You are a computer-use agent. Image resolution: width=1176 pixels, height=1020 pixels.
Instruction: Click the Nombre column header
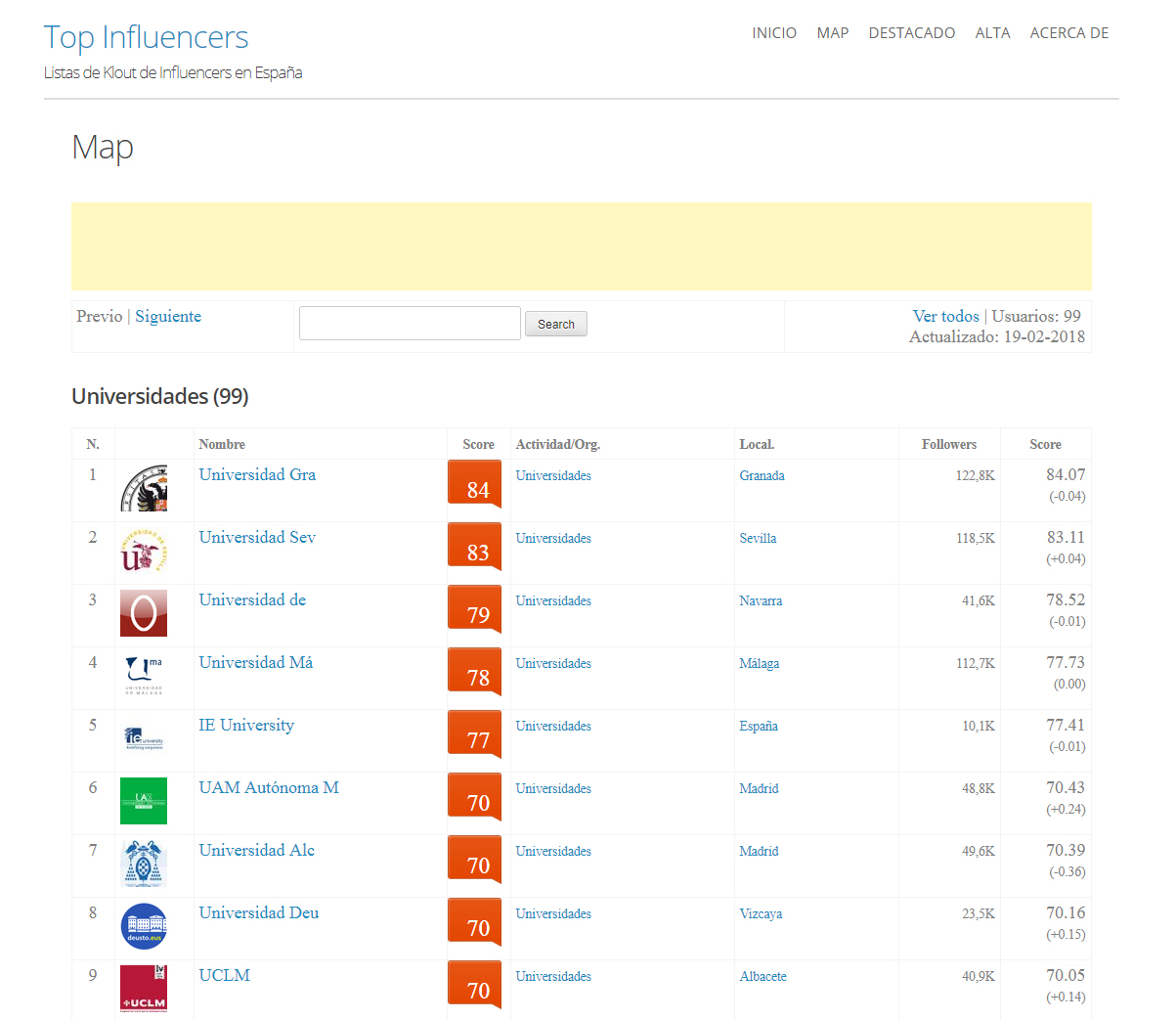[x=222, y=444]
